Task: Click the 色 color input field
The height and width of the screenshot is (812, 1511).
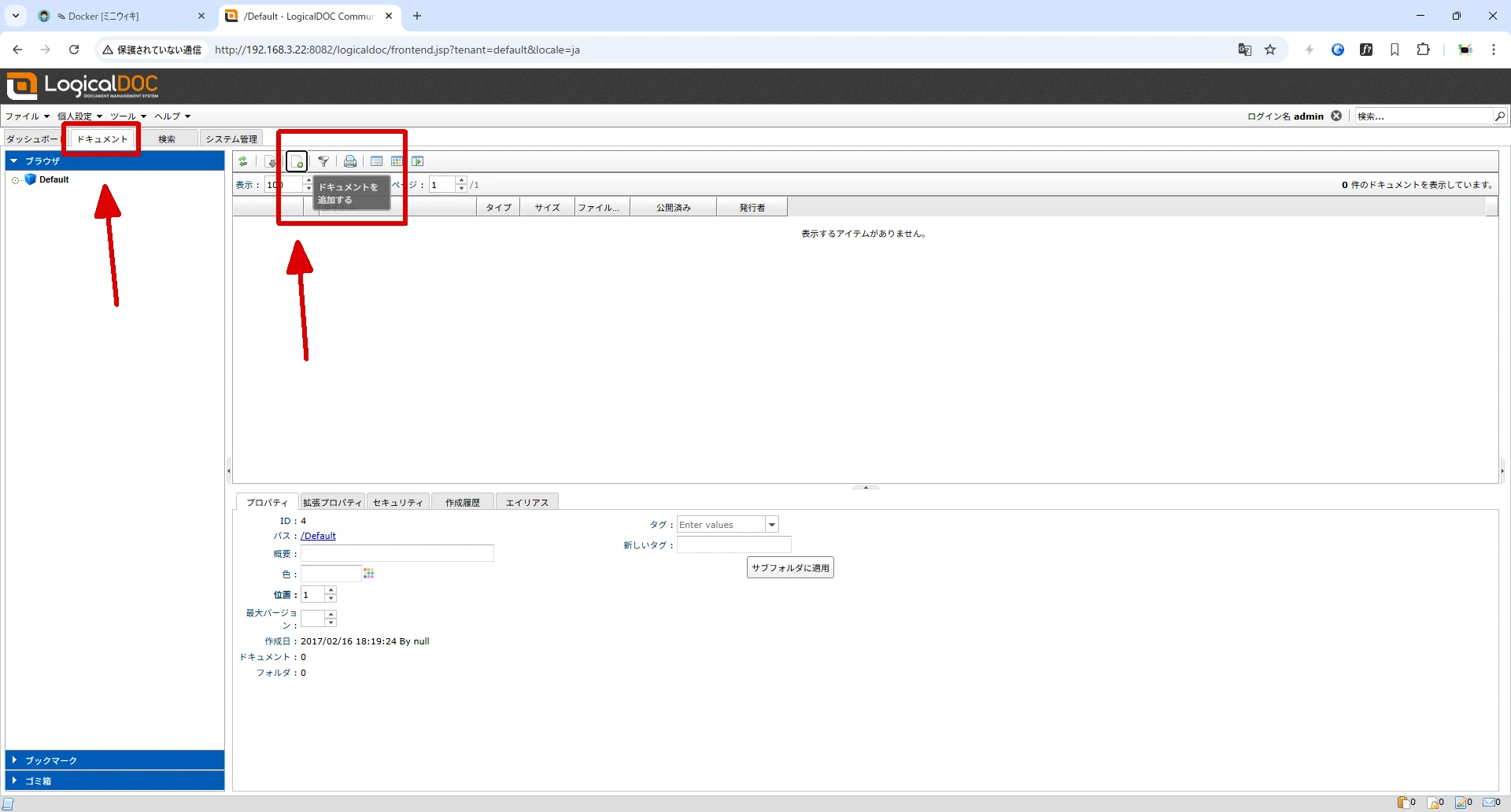Action: coord(331,574)
